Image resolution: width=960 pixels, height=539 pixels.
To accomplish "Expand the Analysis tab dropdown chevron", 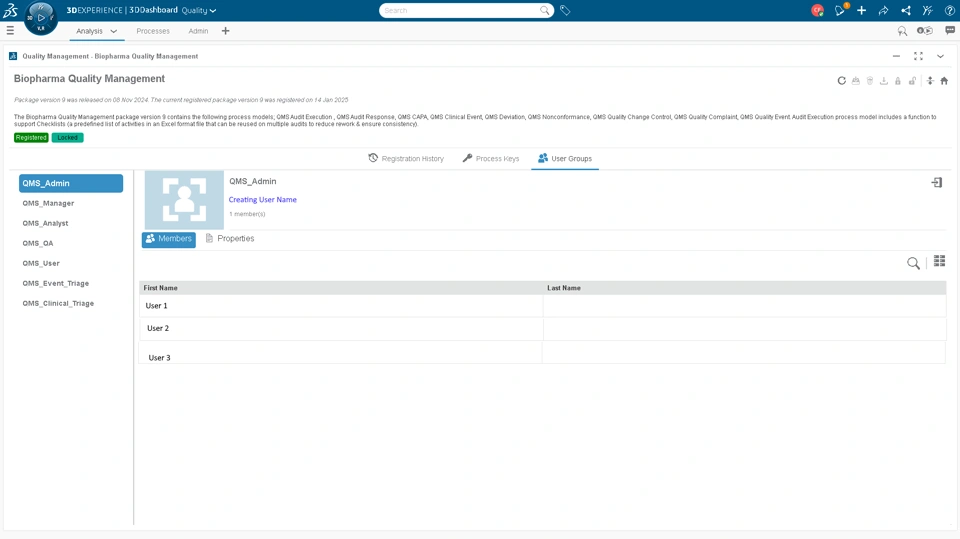I will click(x=113, y=31).
